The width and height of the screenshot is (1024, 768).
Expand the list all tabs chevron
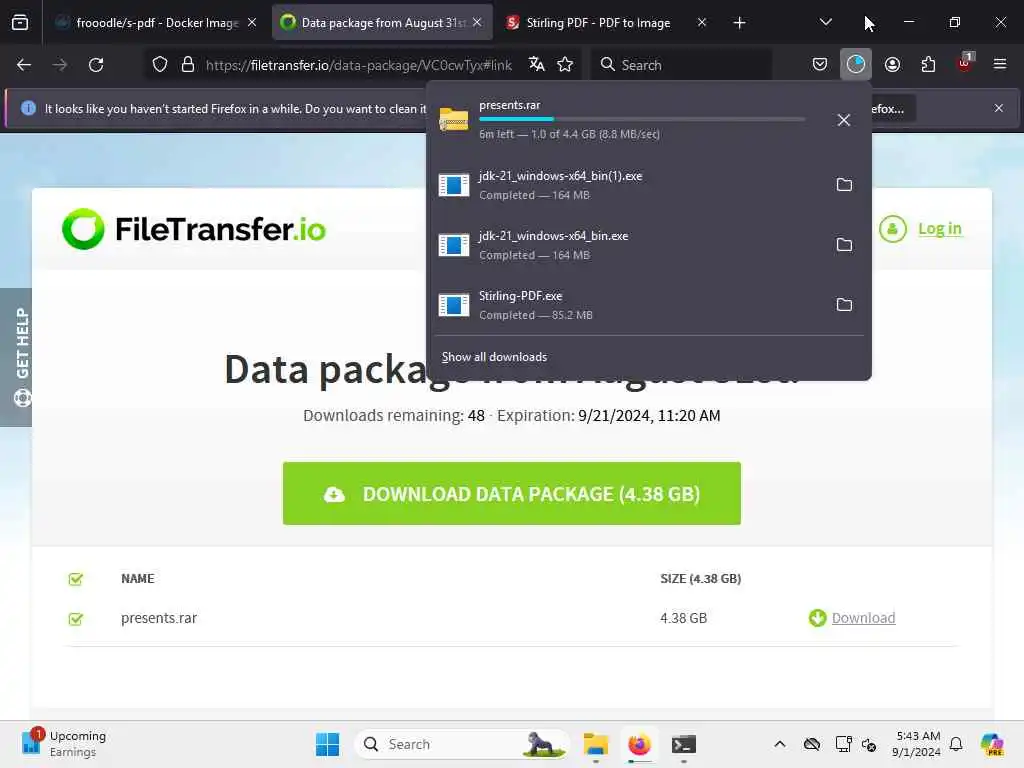tap(825, 23)
